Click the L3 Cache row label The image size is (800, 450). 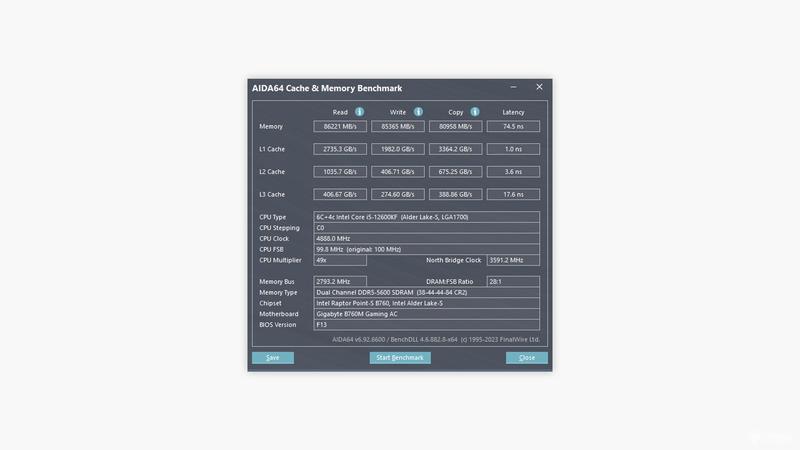click(x=272, y=194)
